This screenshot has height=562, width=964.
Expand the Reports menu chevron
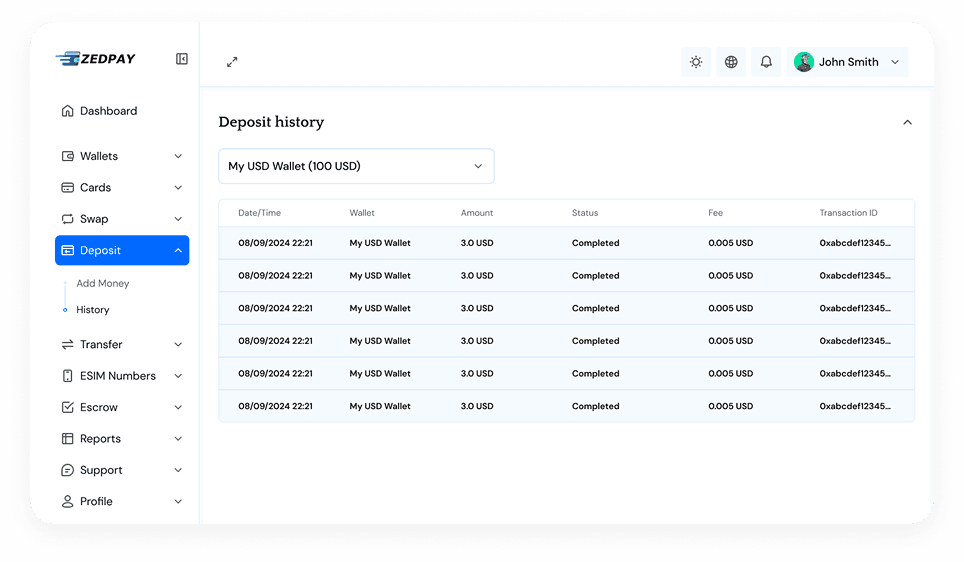pyautogui.click(x=178, y=438)
